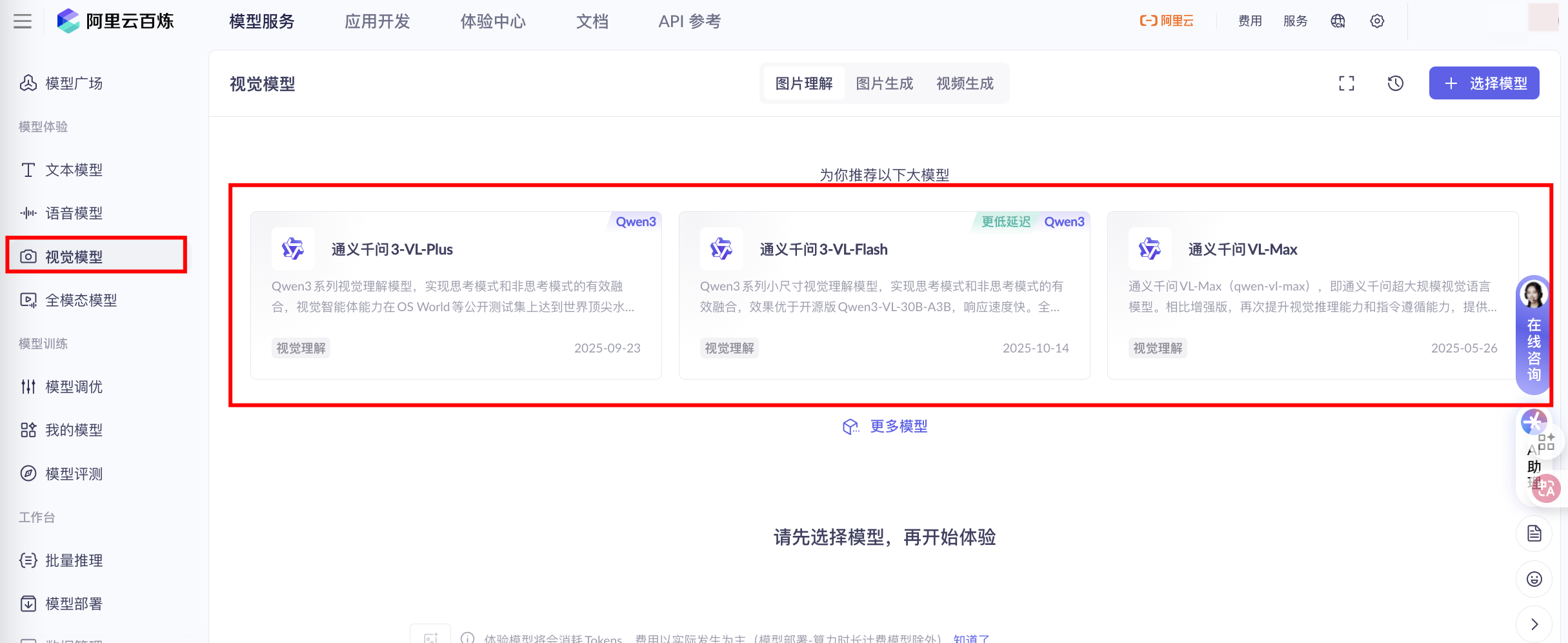Image resolution: width=1568 pixels, height=643 pixels.
Task: Open the hamburger menu
Action: pyautogui.click(x=23, y=21)
